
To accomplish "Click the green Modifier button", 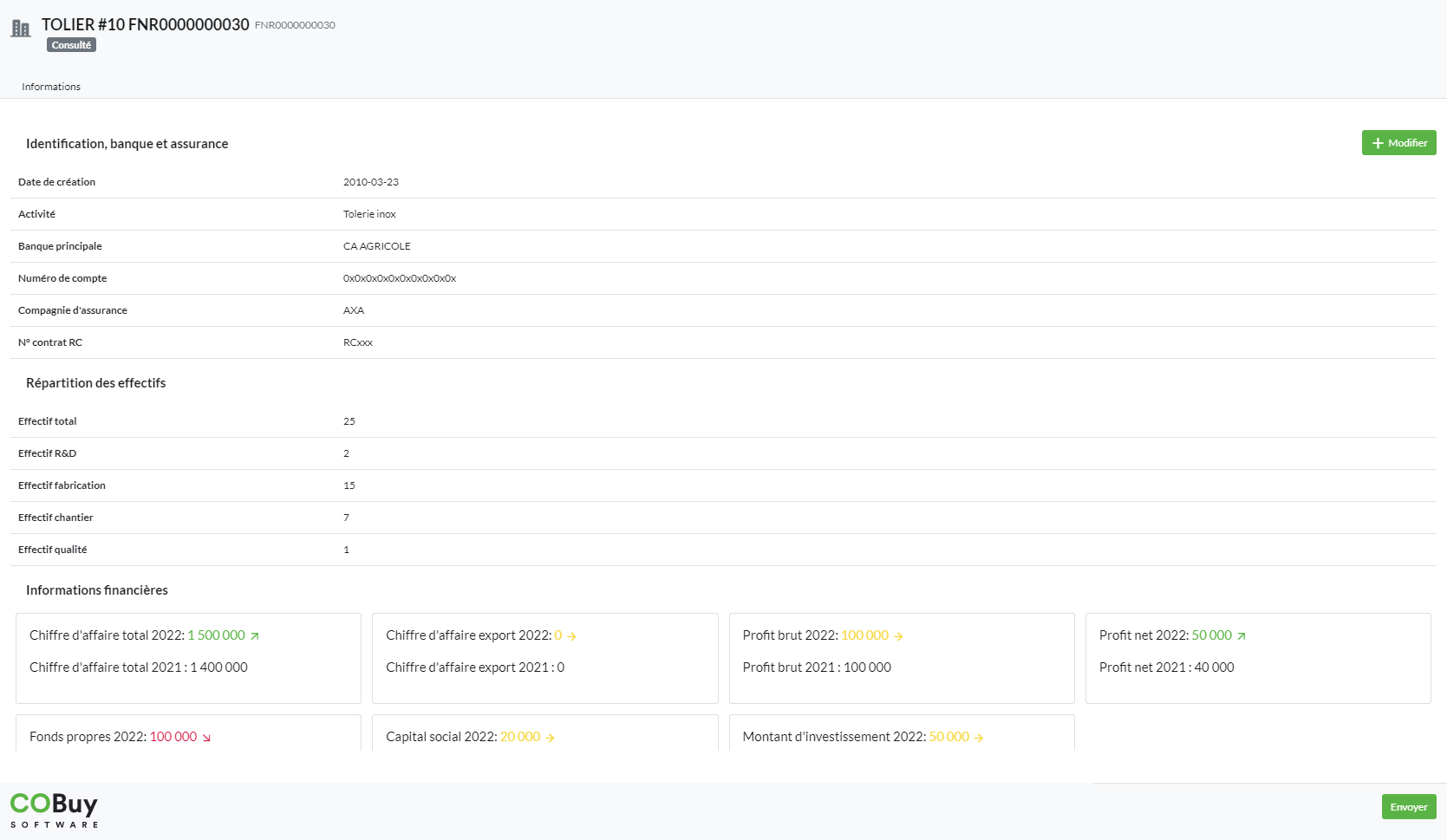I will (x=1398, y=143).
